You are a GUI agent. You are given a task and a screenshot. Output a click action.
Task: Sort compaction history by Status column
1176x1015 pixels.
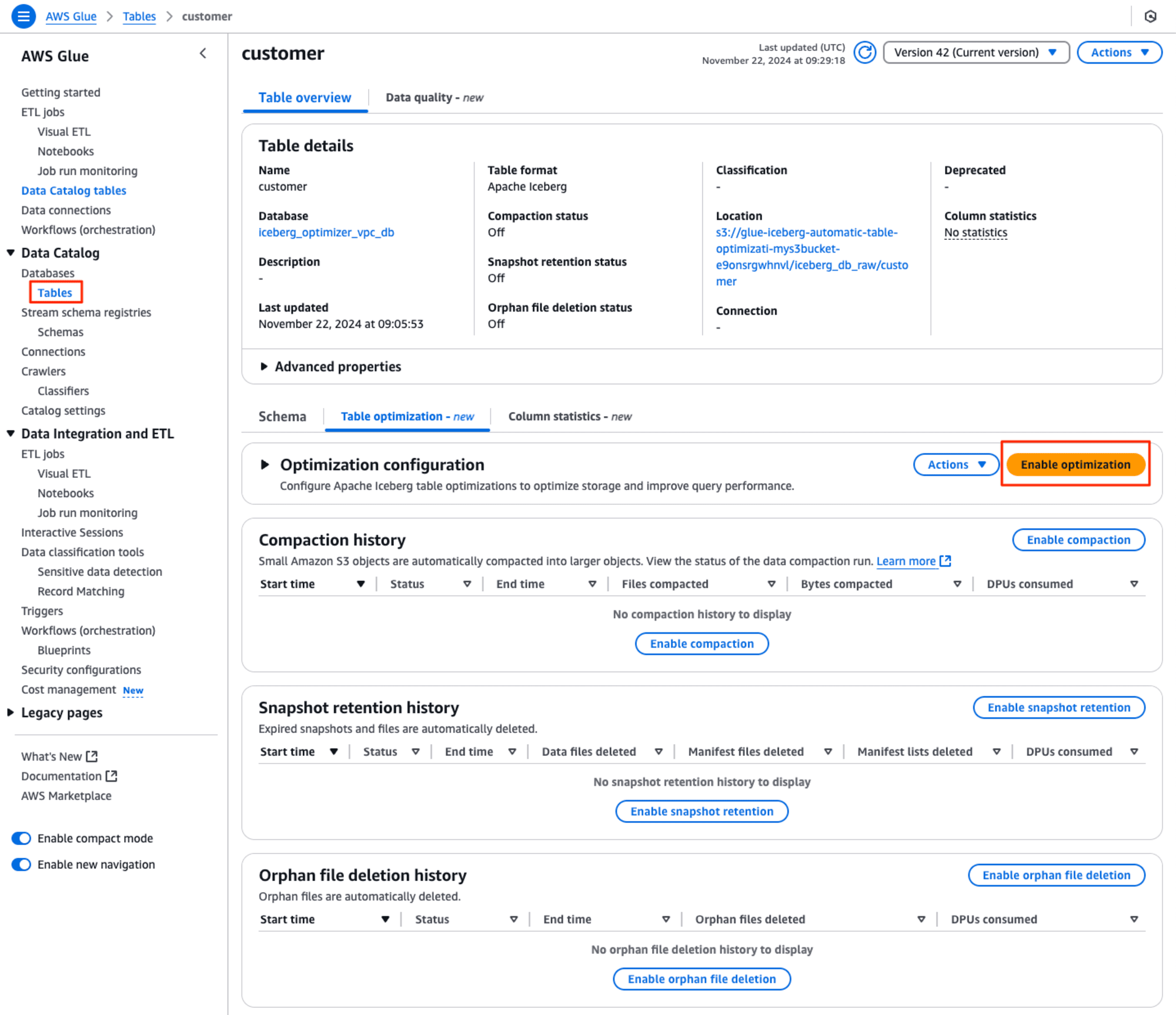pyautogui.click(x=467, y=584)
